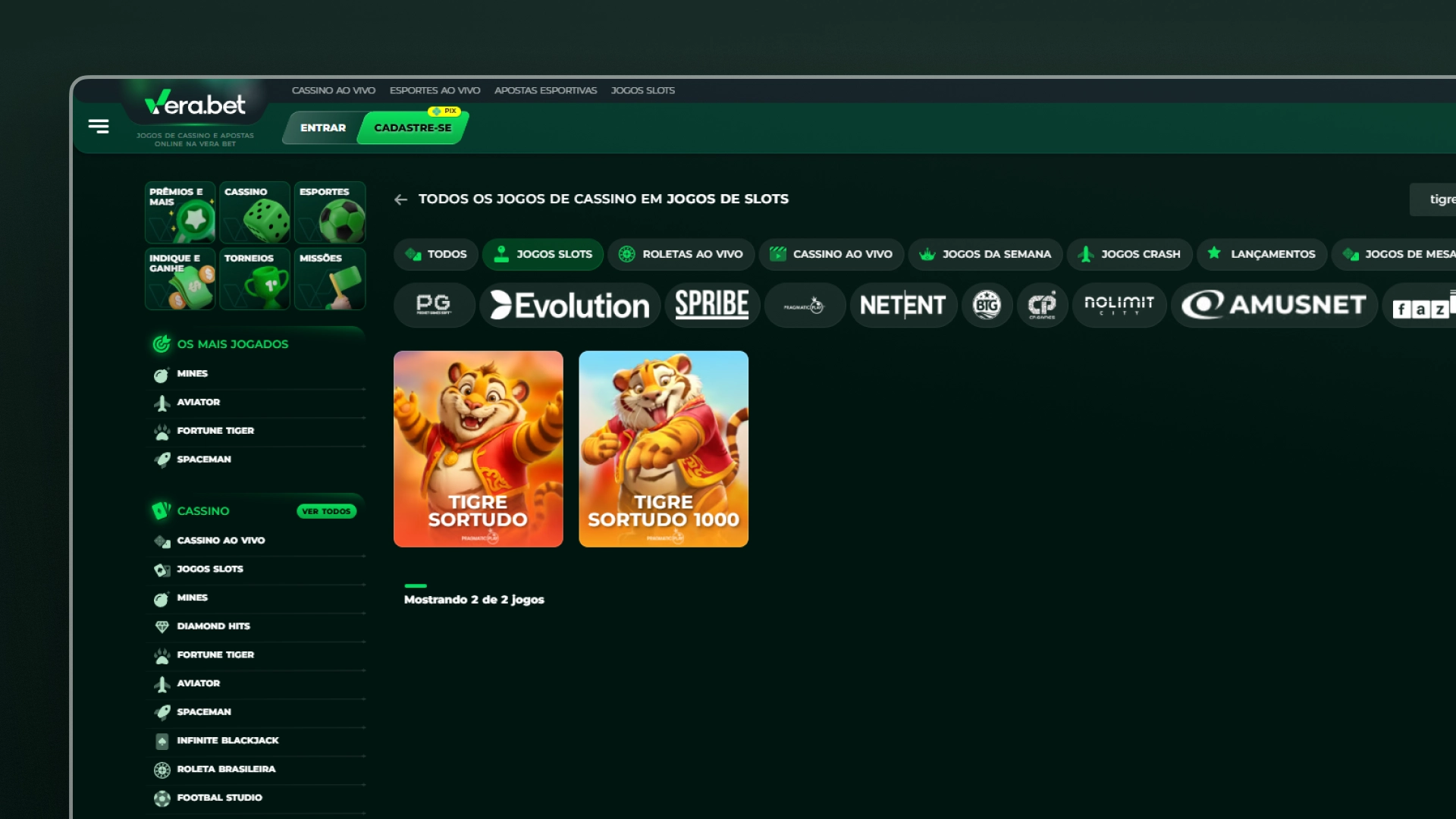The width and height of the screenshot is (1456, 819).
Task: Select the Jogos Slots category tab
Action: (x=543, y=254)
